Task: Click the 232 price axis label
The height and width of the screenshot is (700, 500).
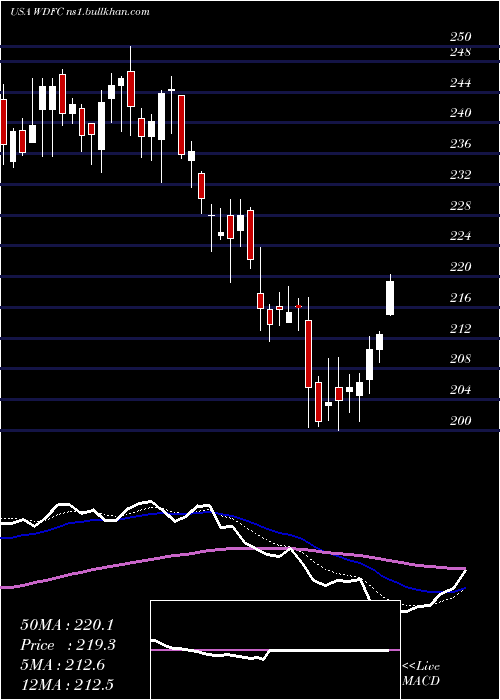Action: click(x=460, y=175)
